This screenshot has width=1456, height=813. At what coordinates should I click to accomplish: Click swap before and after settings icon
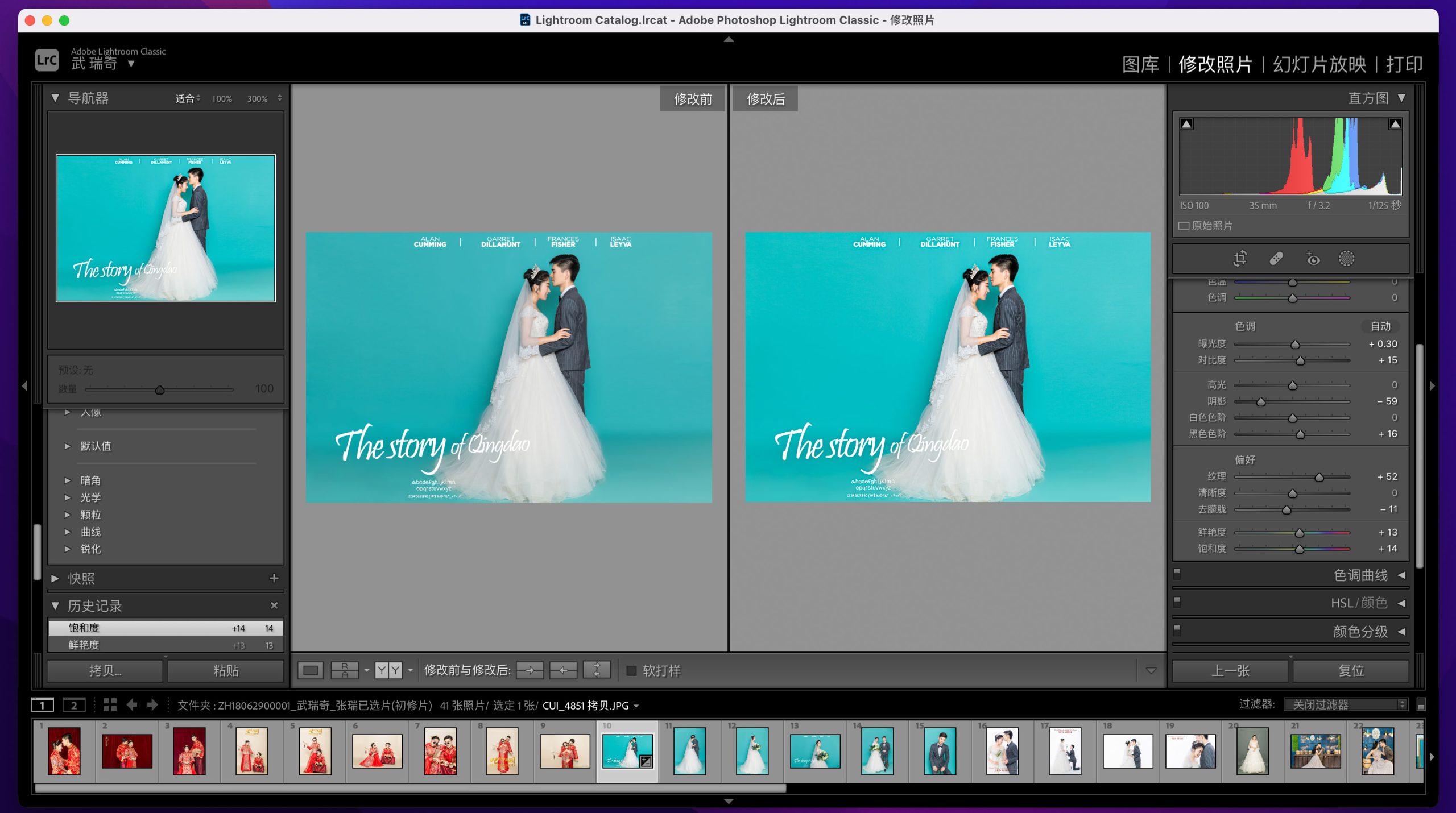coord(597,670)
